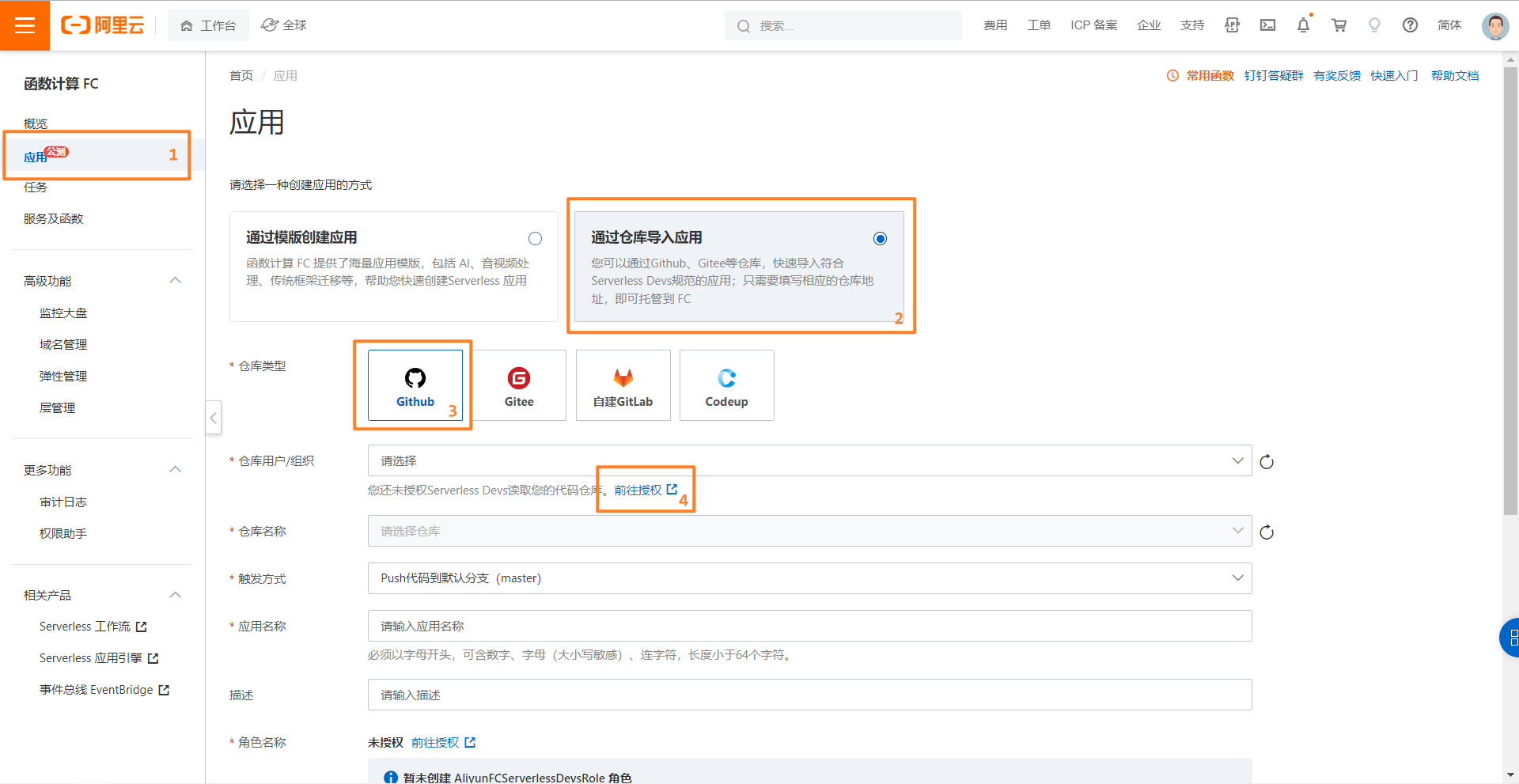Select import application from repository radio button

880,239
